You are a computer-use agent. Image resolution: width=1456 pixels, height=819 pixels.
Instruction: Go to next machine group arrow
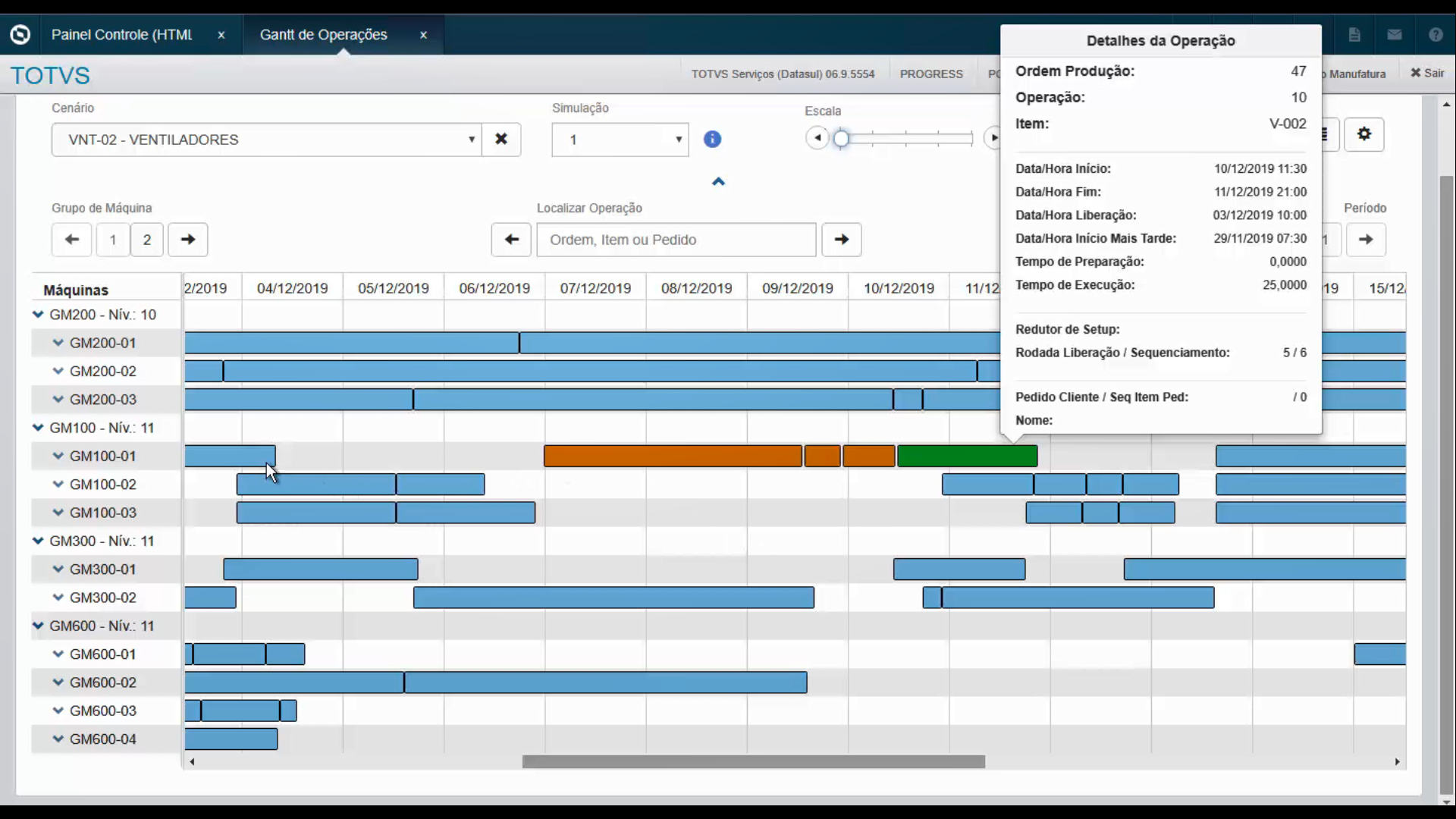click(x=187, y=240)
